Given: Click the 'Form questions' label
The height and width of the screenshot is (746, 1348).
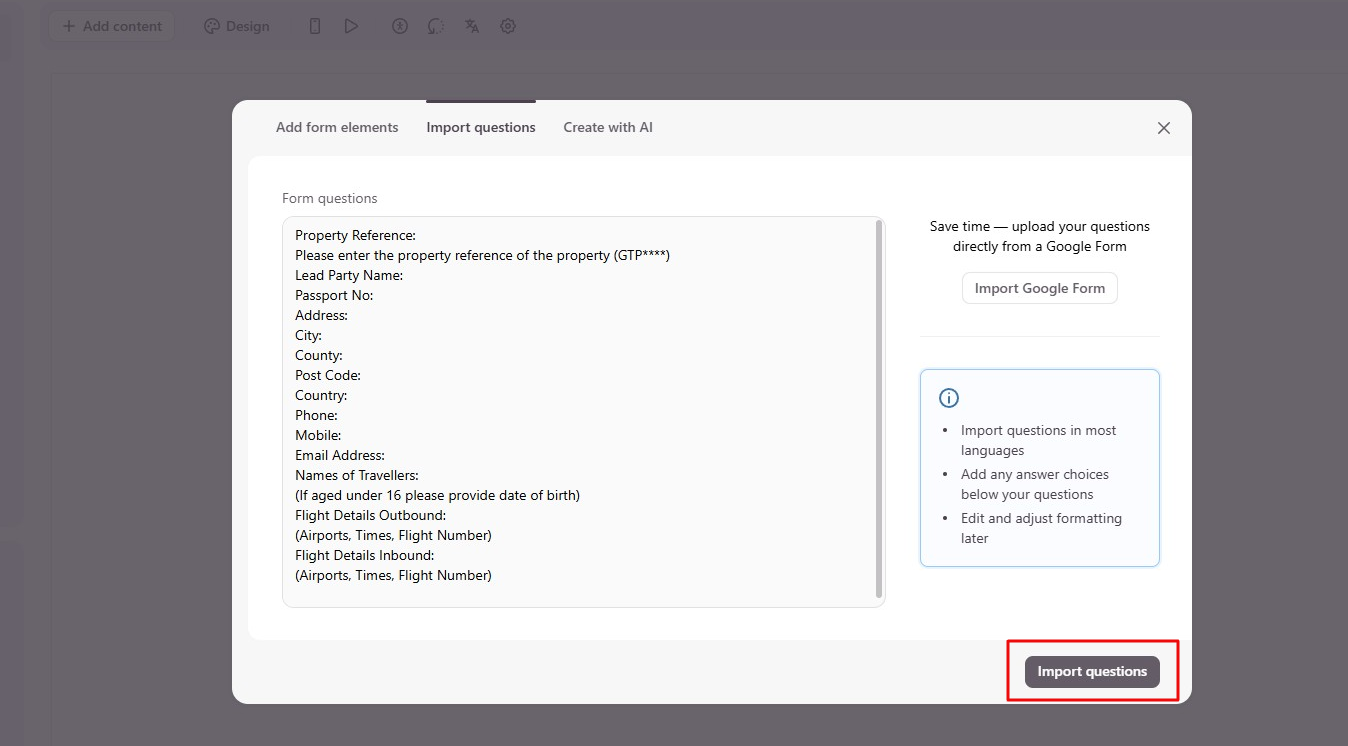Looking at the screenshot, I should pyautogui.click(x=330, y=199).
